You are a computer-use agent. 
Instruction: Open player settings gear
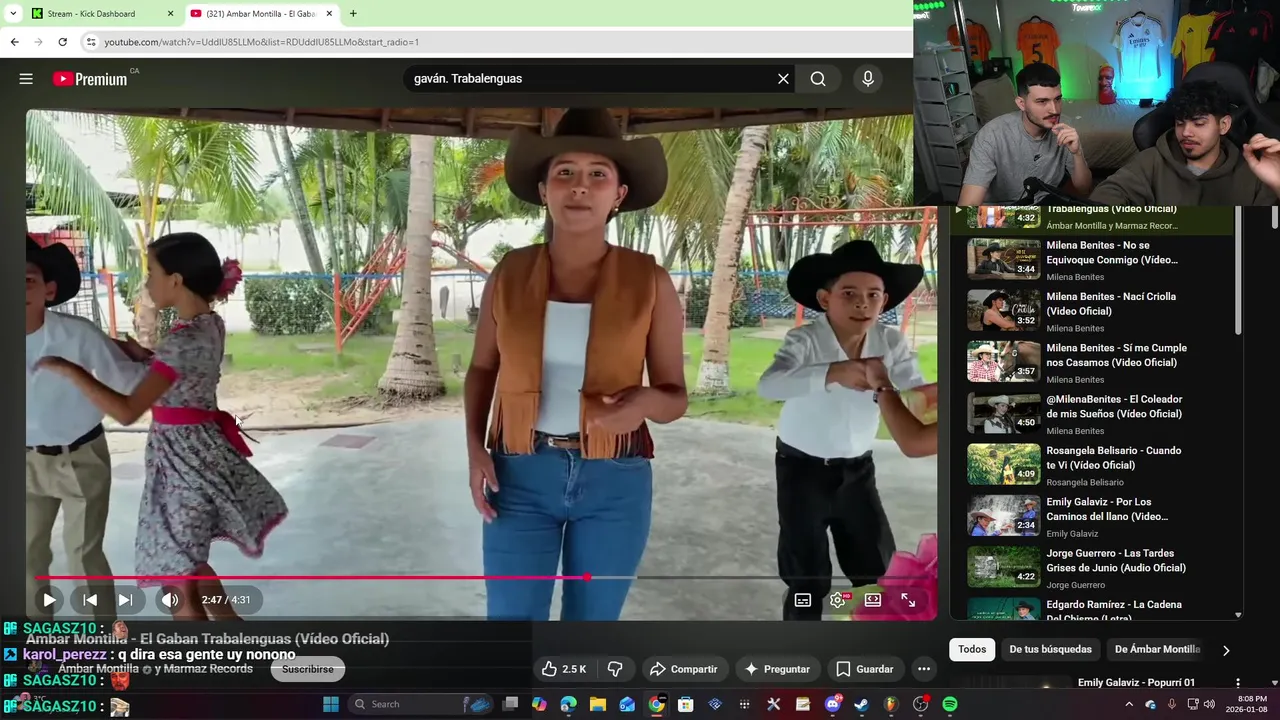pos(838,600)
